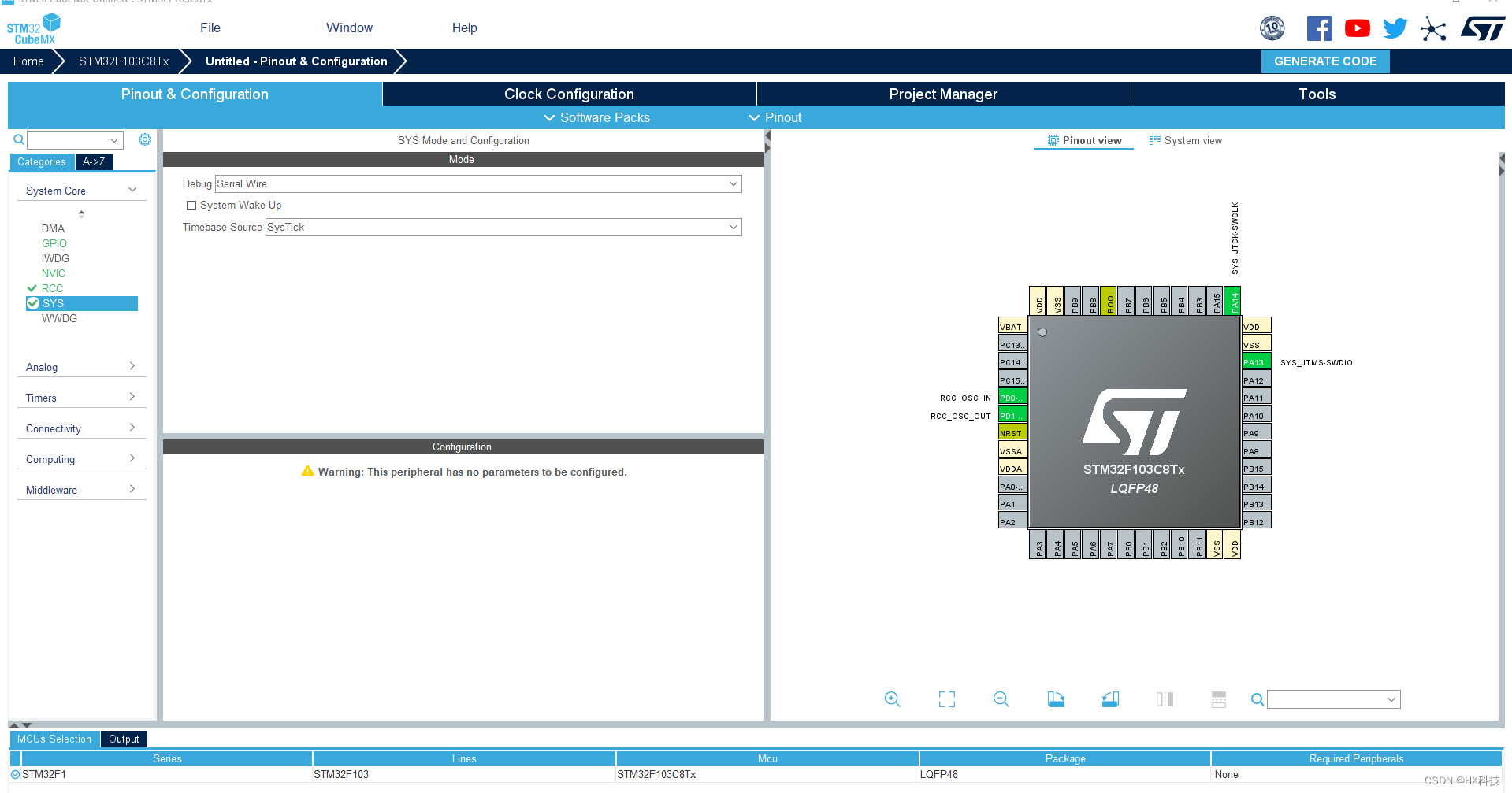
Task: Click the BOOT0 pin
Action: click(x=1109, y=302)
